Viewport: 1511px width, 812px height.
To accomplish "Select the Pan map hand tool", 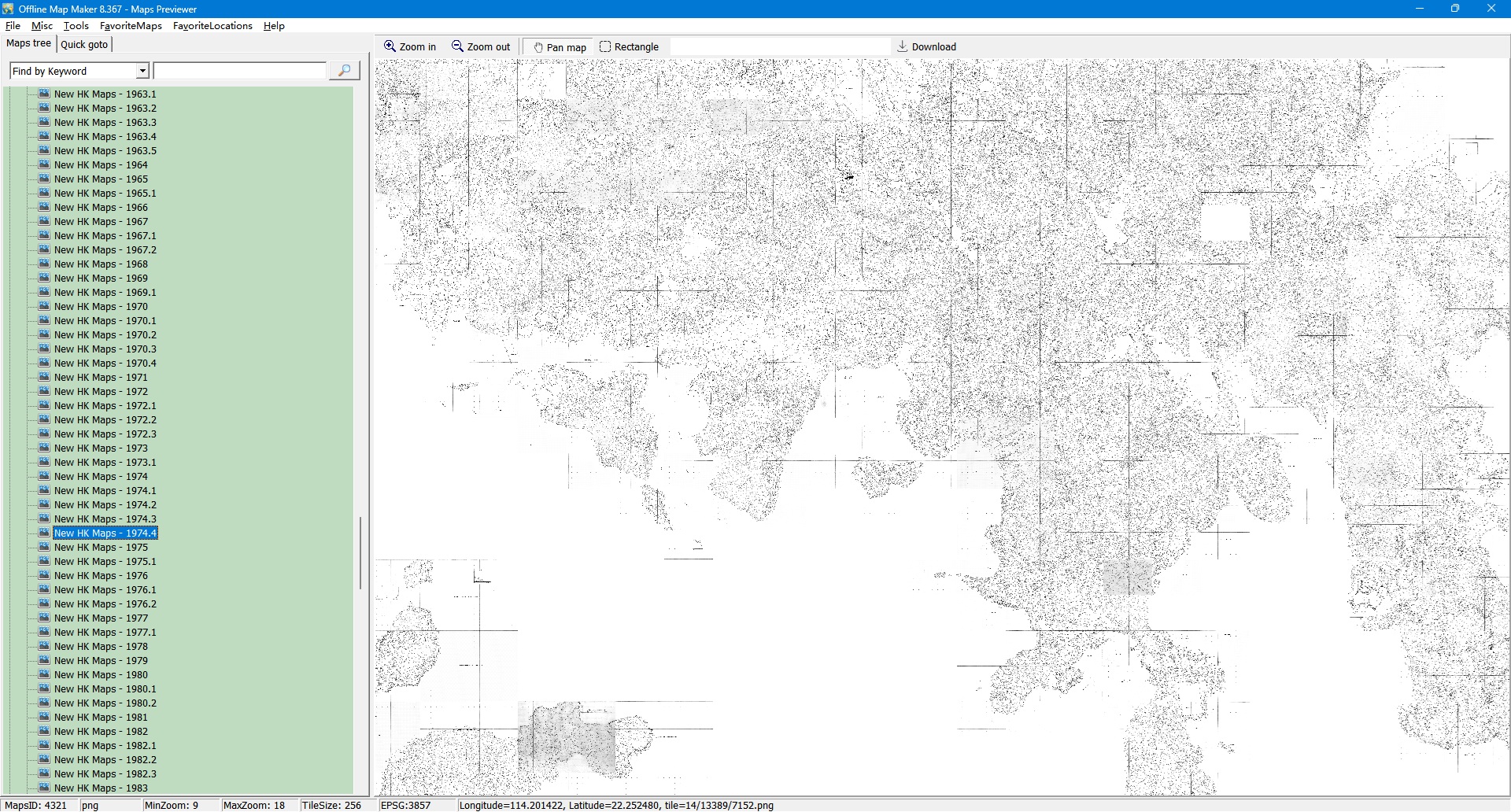I will (x=539, y=47).
